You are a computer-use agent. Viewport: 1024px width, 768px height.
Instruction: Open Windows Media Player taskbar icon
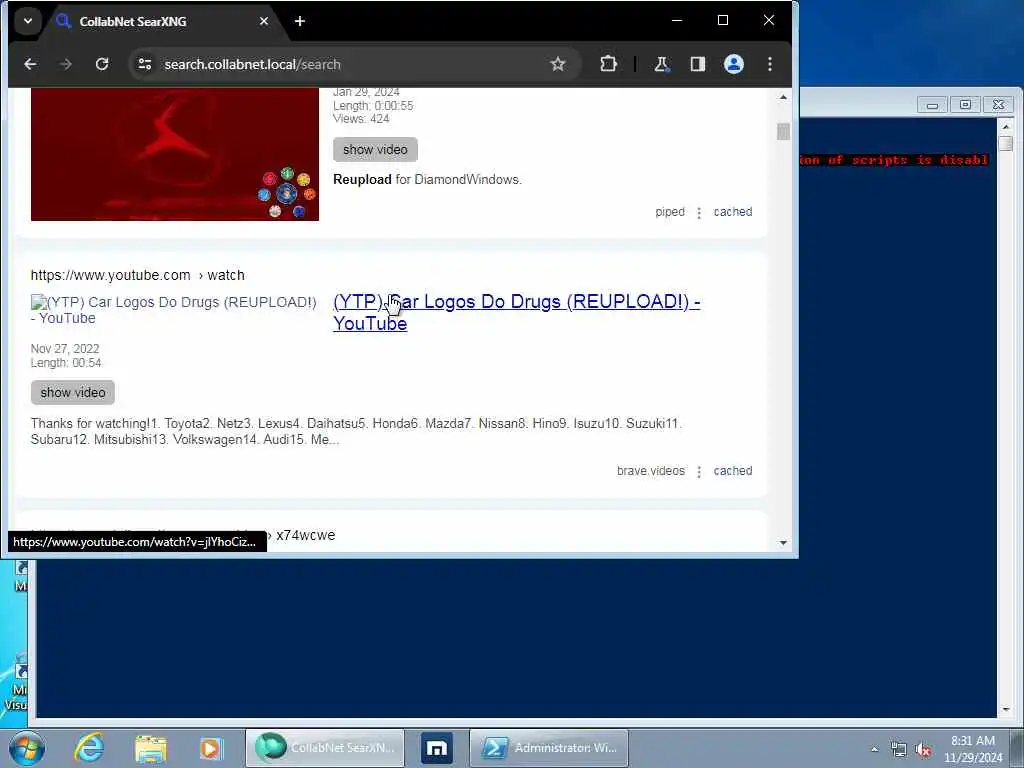tap(211, 748)
